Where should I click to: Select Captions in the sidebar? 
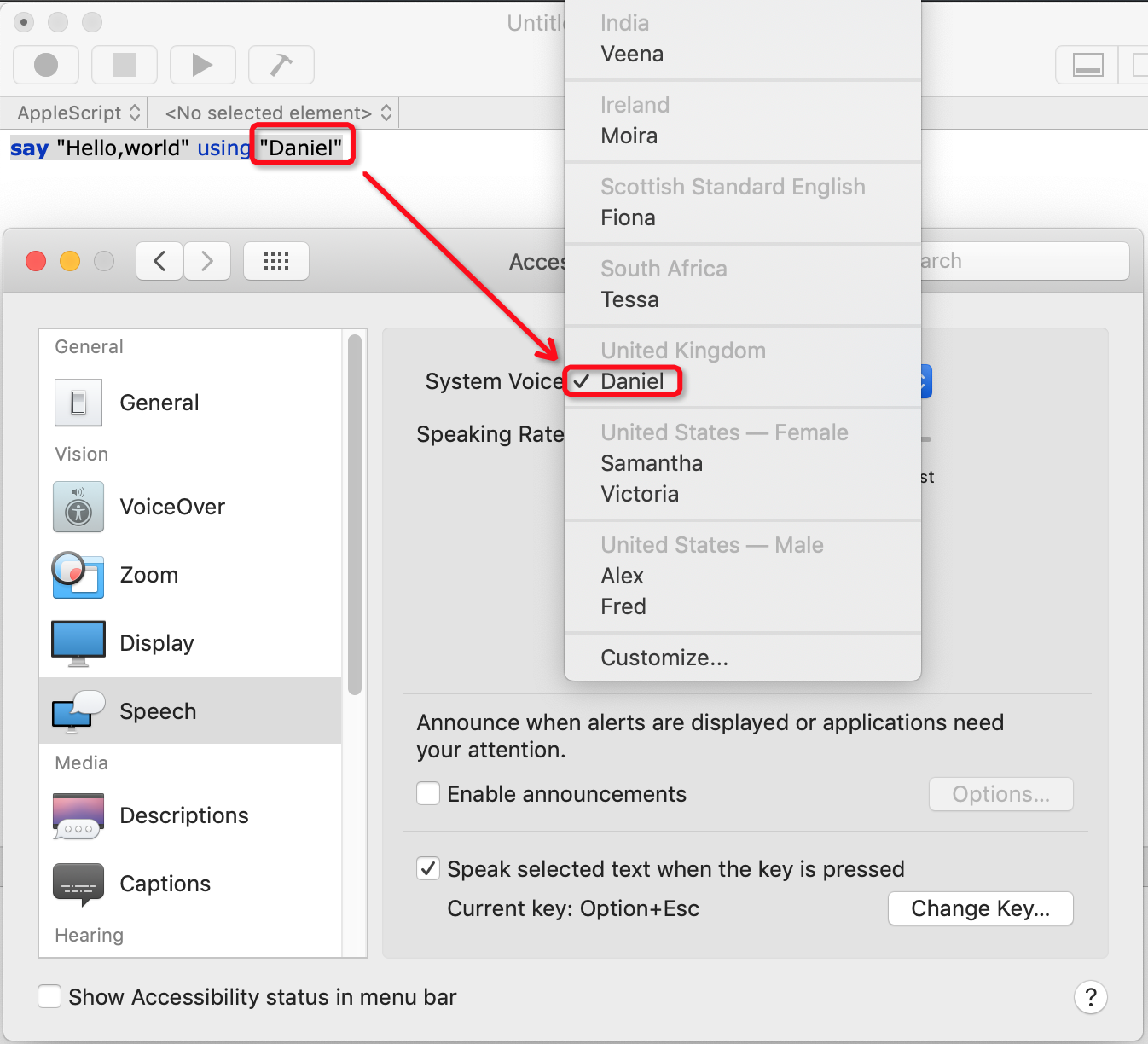[x=190, y=884]
